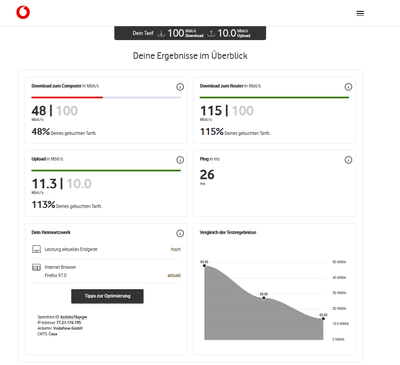Click the 'hoch' performance status label
Screen dimensions: 400x365
176,249
